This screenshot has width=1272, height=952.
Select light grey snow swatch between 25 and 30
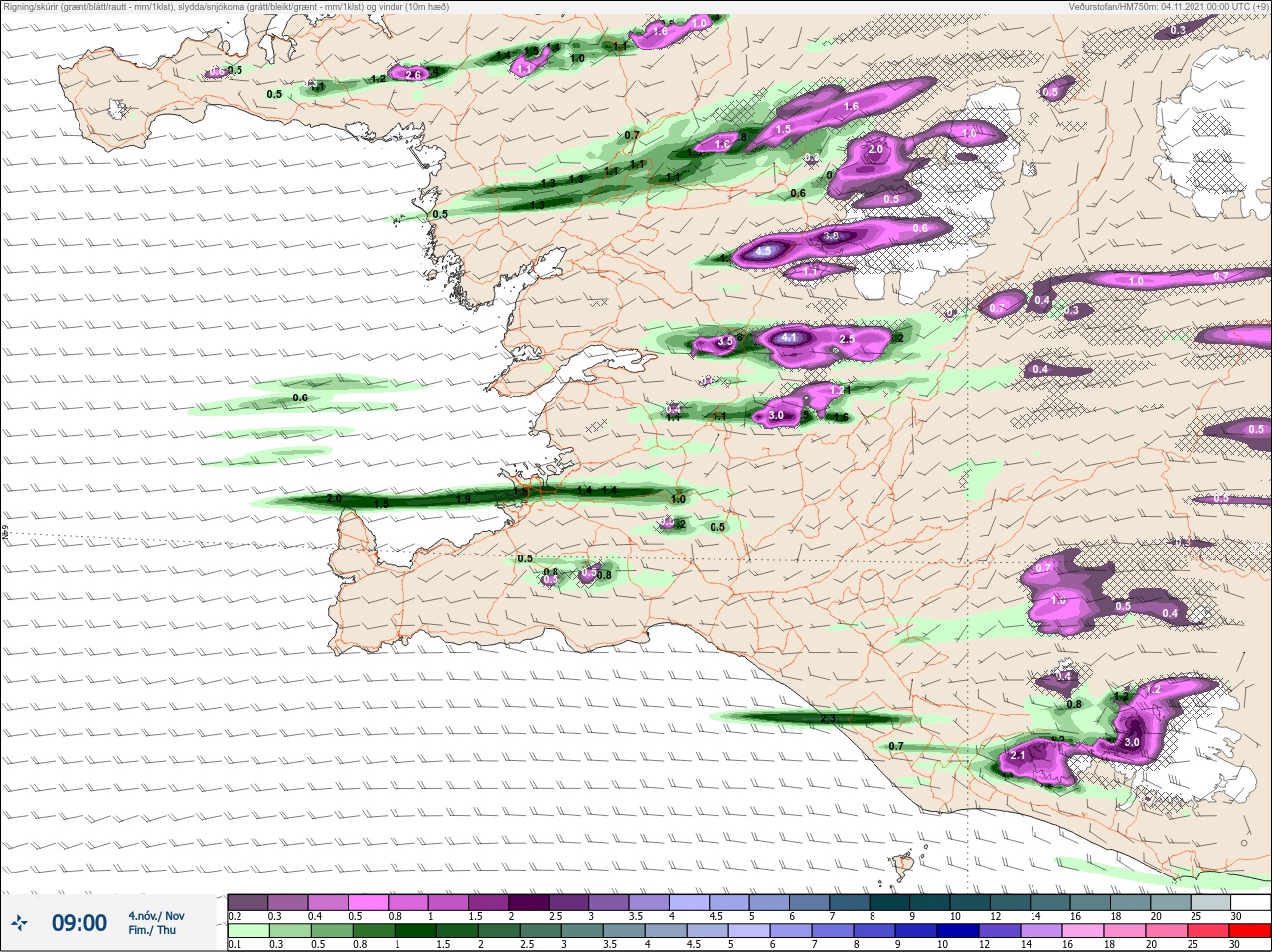coord(1210,902)
